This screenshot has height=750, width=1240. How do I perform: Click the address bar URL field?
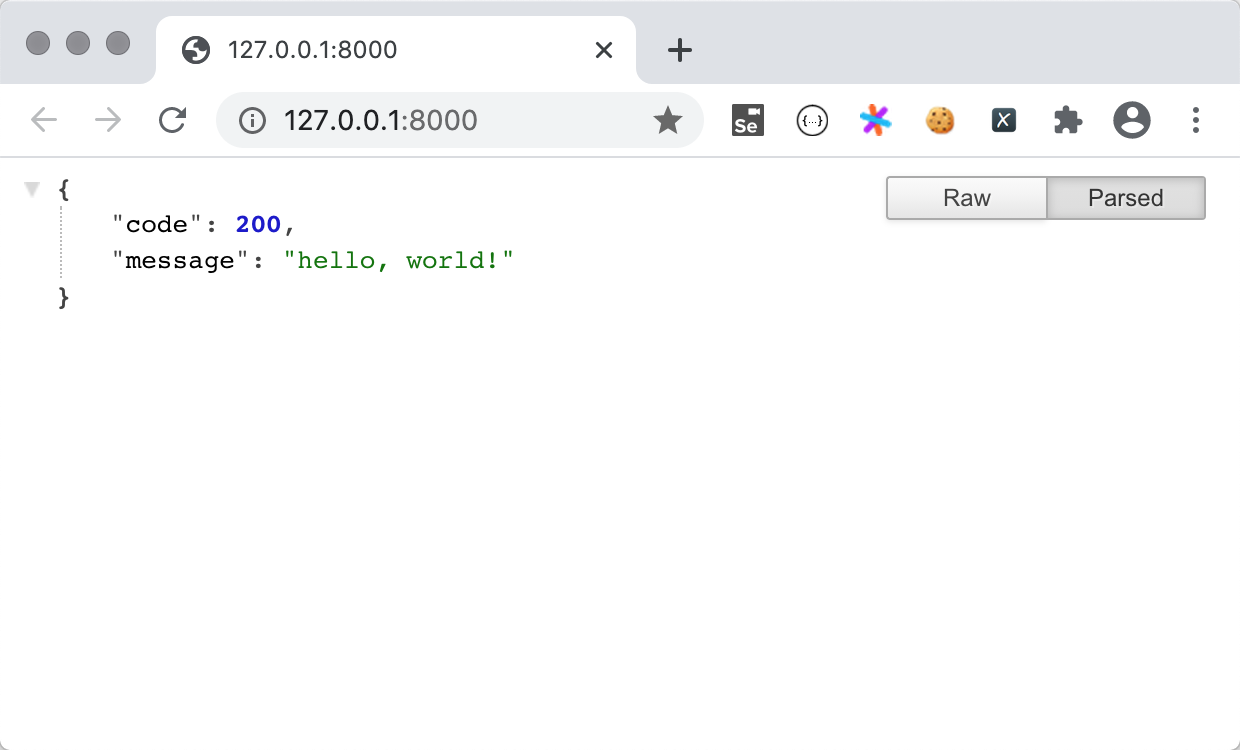point(450,121)
